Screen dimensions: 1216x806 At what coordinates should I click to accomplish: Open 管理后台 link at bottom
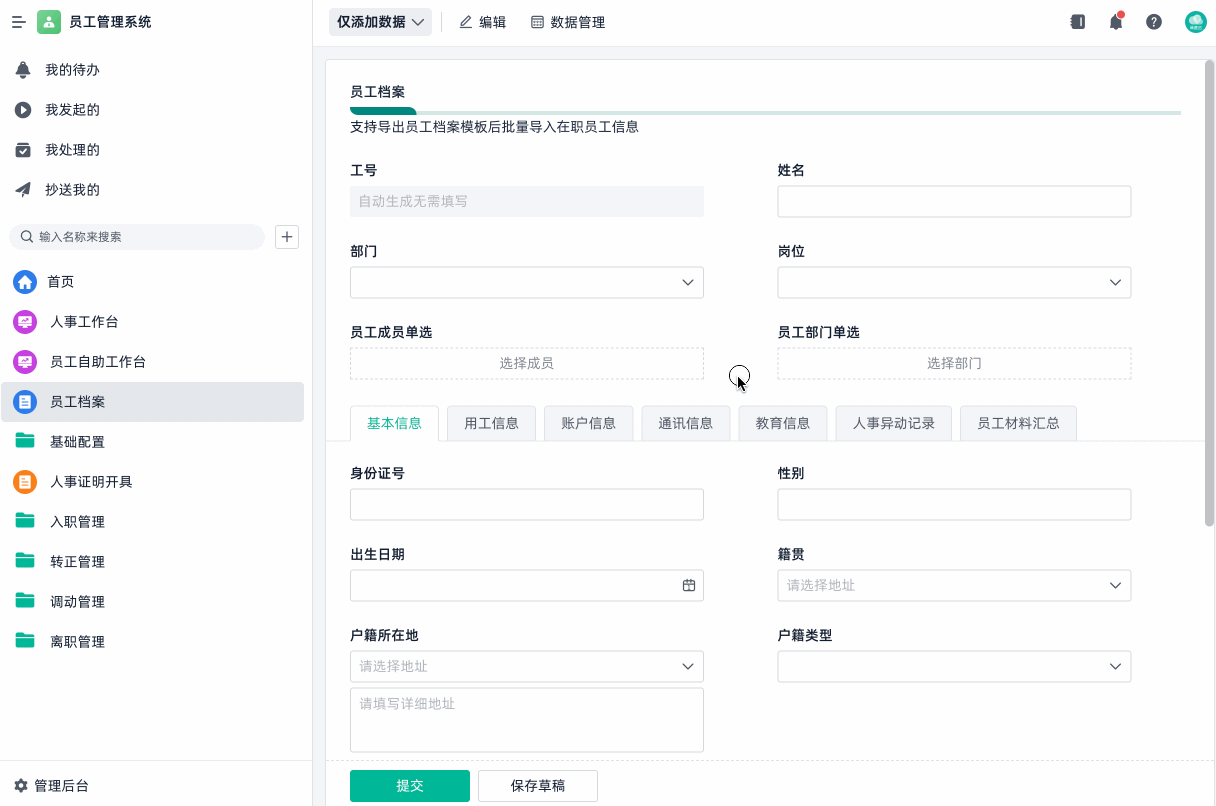coord(51,786)
